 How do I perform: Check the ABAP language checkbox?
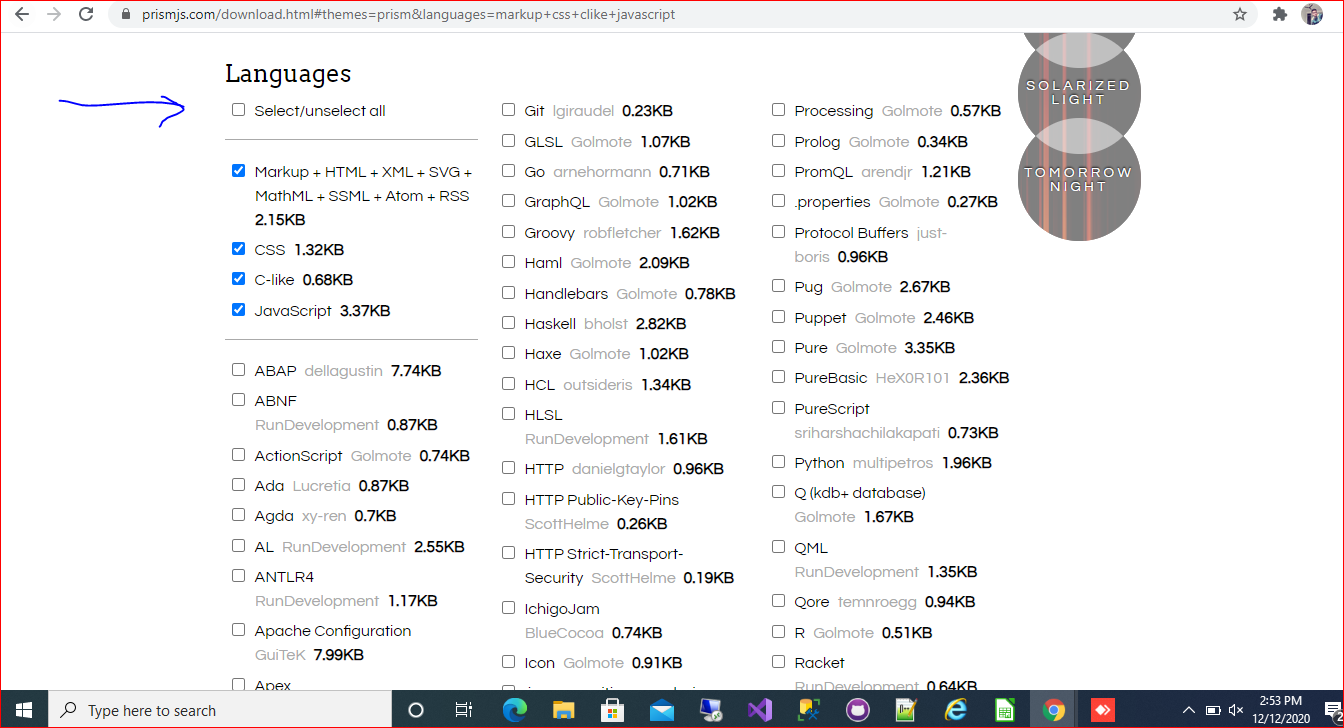point(238,370)
